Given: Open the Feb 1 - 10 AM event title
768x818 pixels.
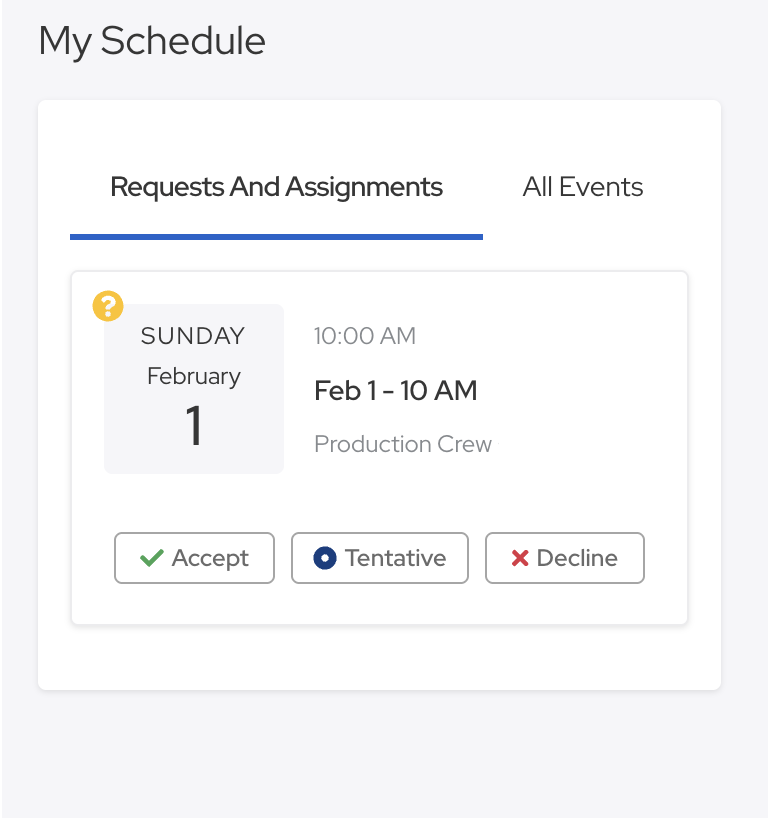Looking at the screenshot, I should coord(395,390).
